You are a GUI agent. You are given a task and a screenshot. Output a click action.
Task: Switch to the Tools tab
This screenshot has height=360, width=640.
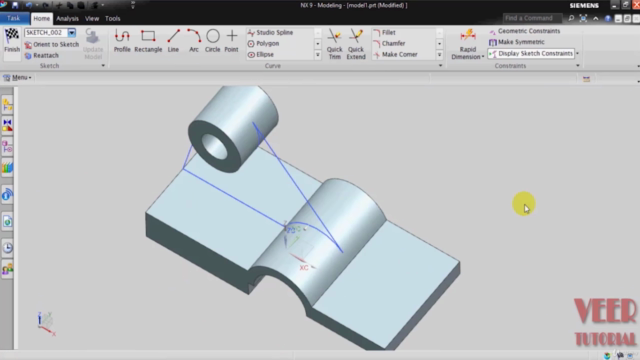click(x=113, y=18)
